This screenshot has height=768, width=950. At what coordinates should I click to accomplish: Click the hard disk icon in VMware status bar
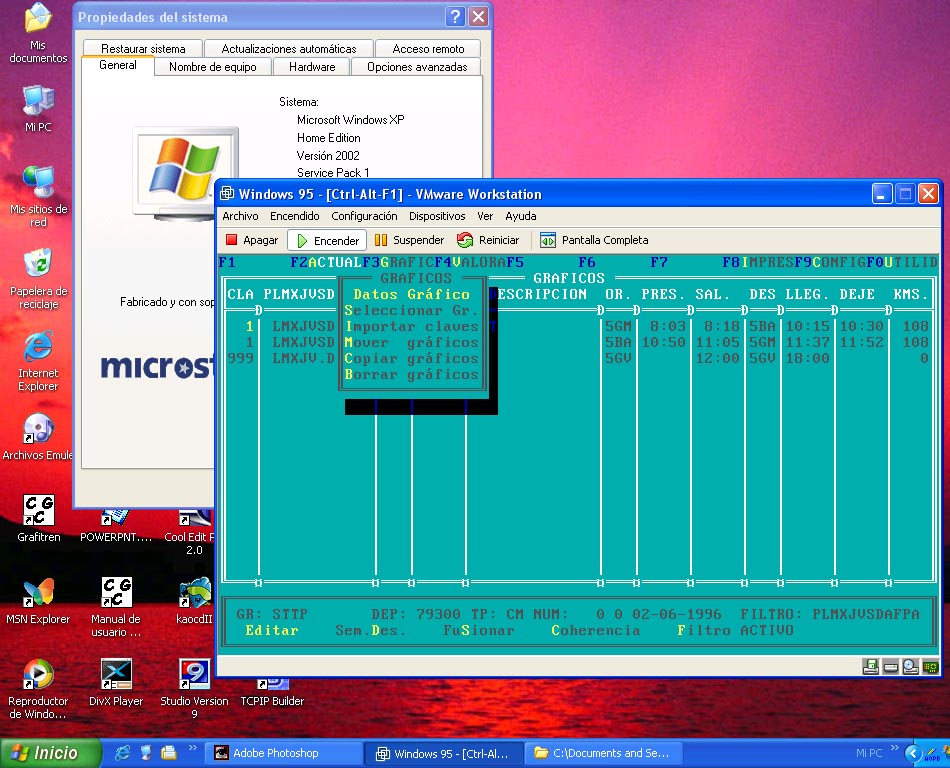tap(891, 667)
